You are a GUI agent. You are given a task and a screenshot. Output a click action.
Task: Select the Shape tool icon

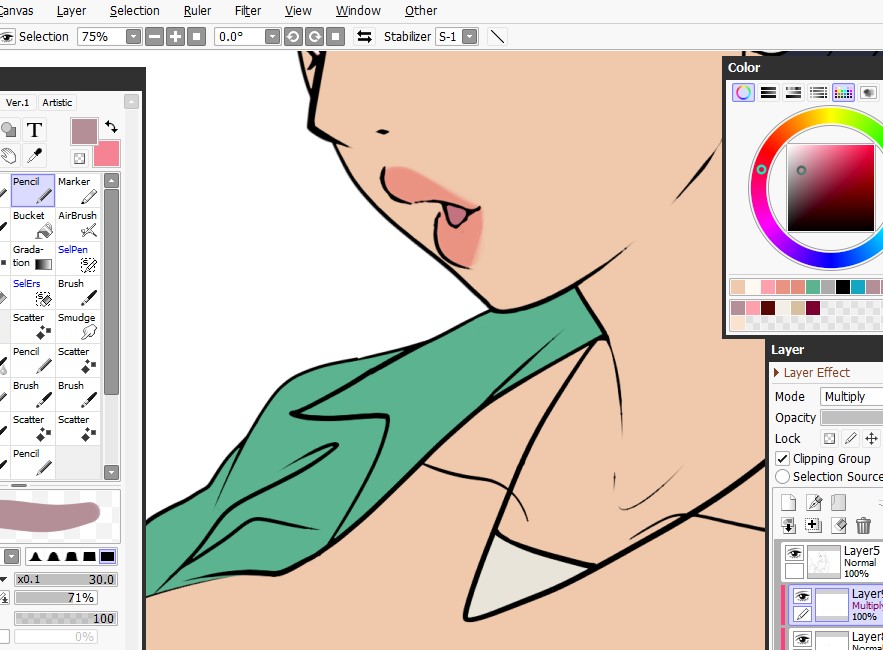click(x=8, y=130)
